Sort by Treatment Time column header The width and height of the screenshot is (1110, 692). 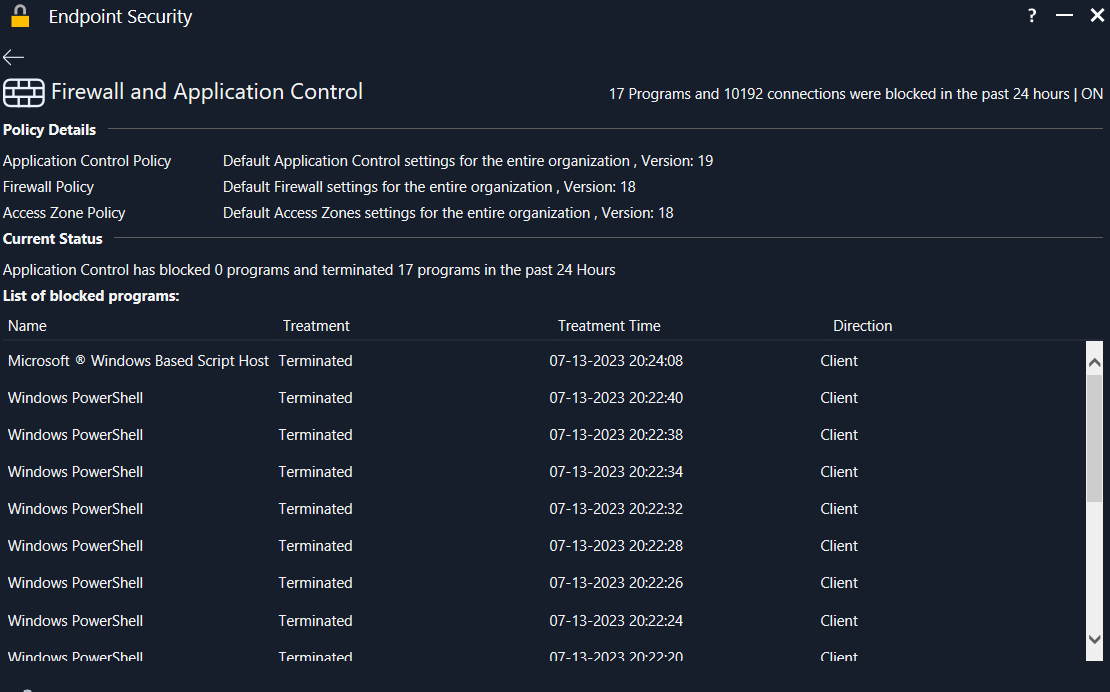point(609,326)
